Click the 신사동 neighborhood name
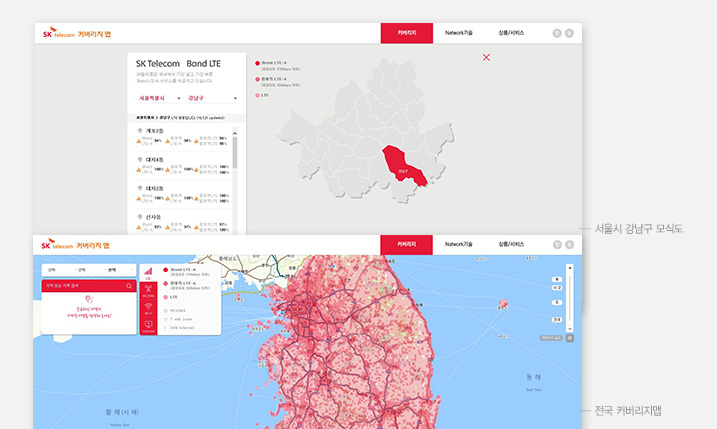 click(x=153, y=217)
